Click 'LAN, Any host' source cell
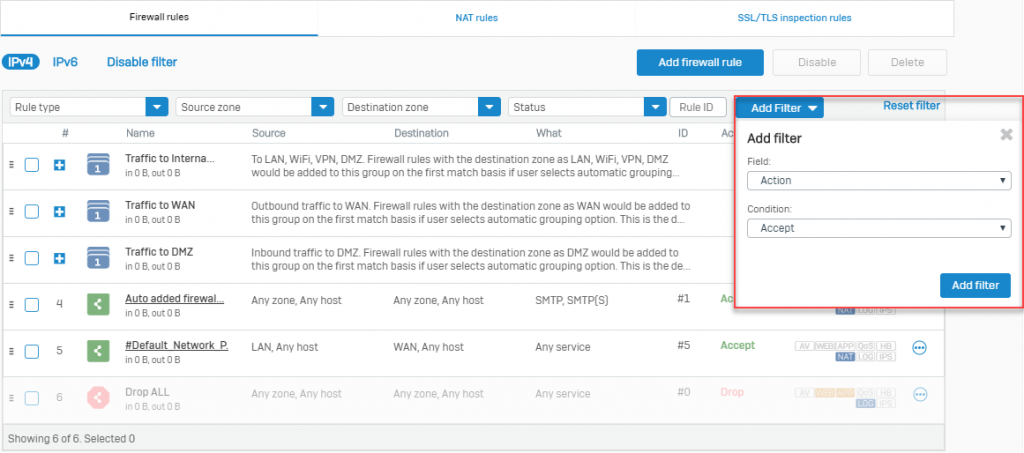The width and height of the screenshot is (1024, 453). (285, 347)
